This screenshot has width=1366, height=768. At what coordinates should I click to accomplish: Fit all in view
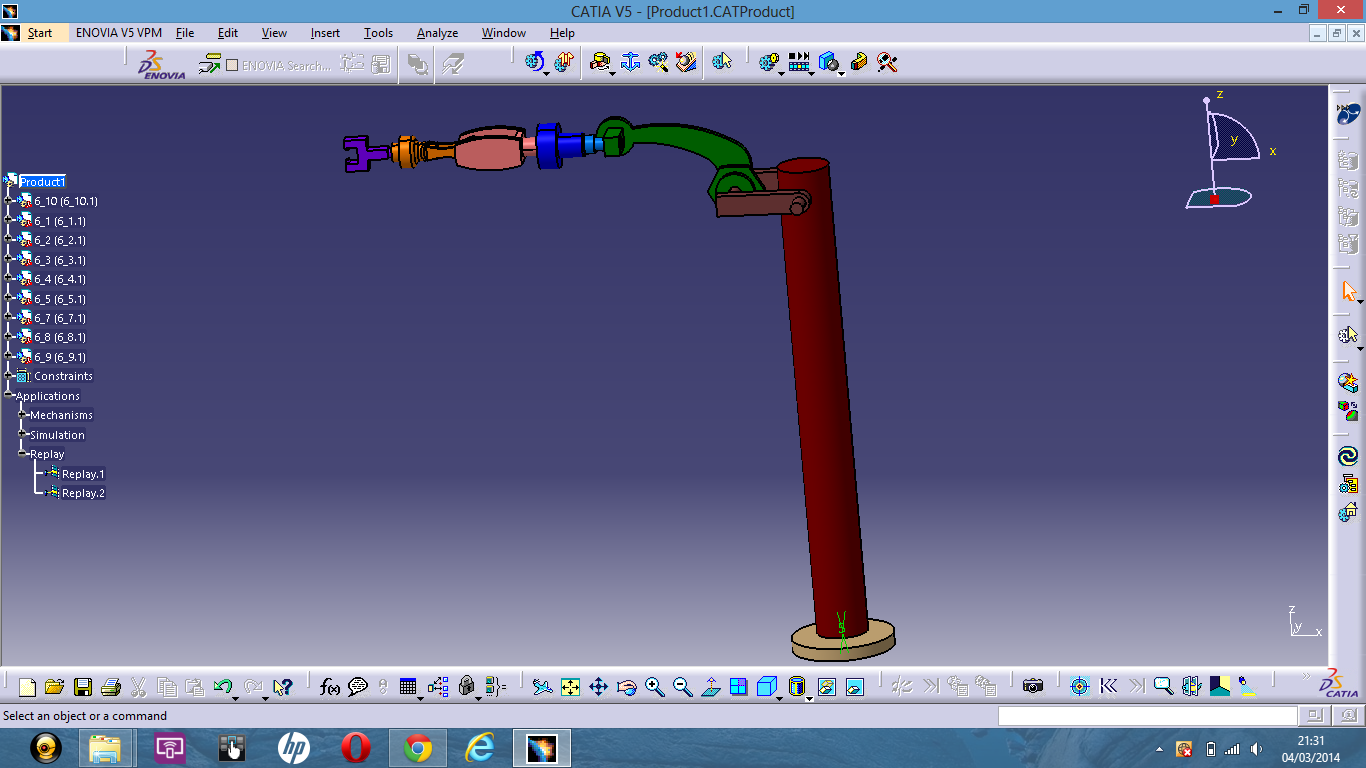(x=570, y=687)
